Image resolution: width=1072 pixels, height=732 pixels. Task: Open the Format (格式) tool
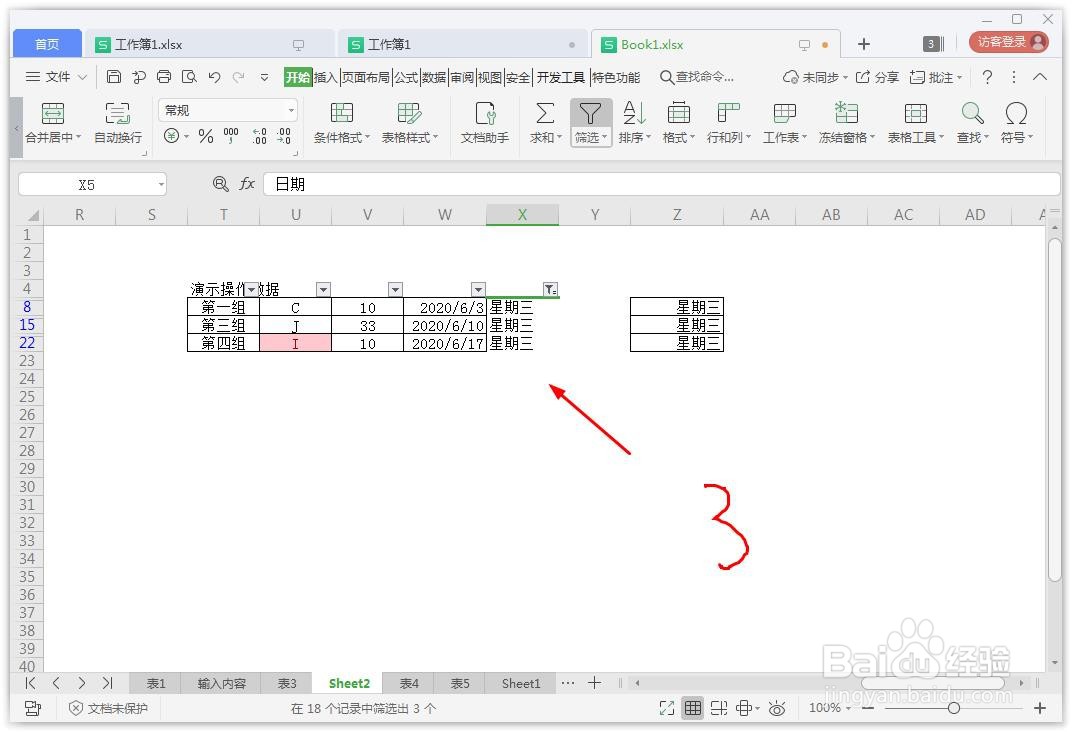(x=678, y=123)
